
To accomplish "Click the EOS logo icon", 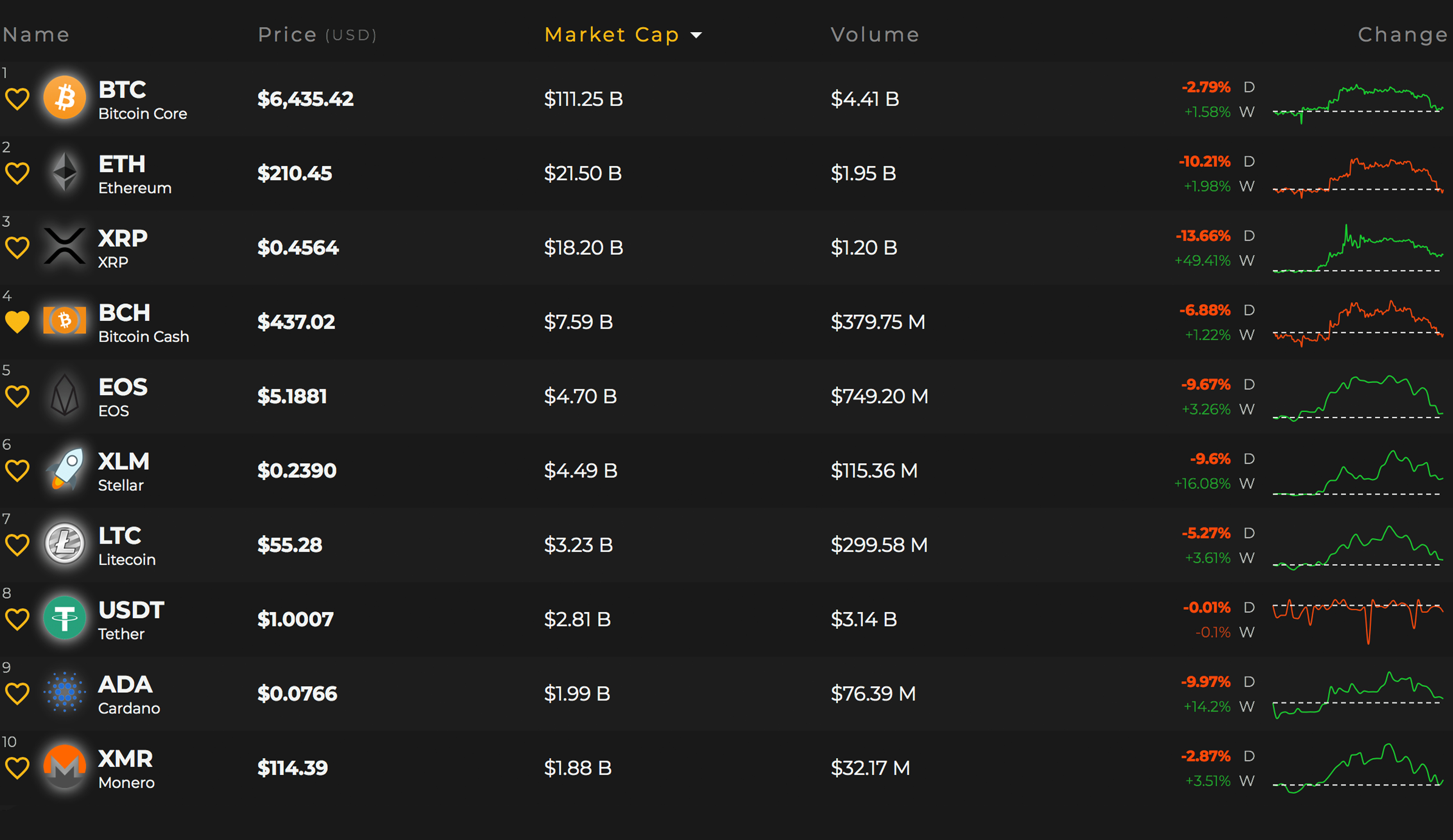I will tap(64, 395).
